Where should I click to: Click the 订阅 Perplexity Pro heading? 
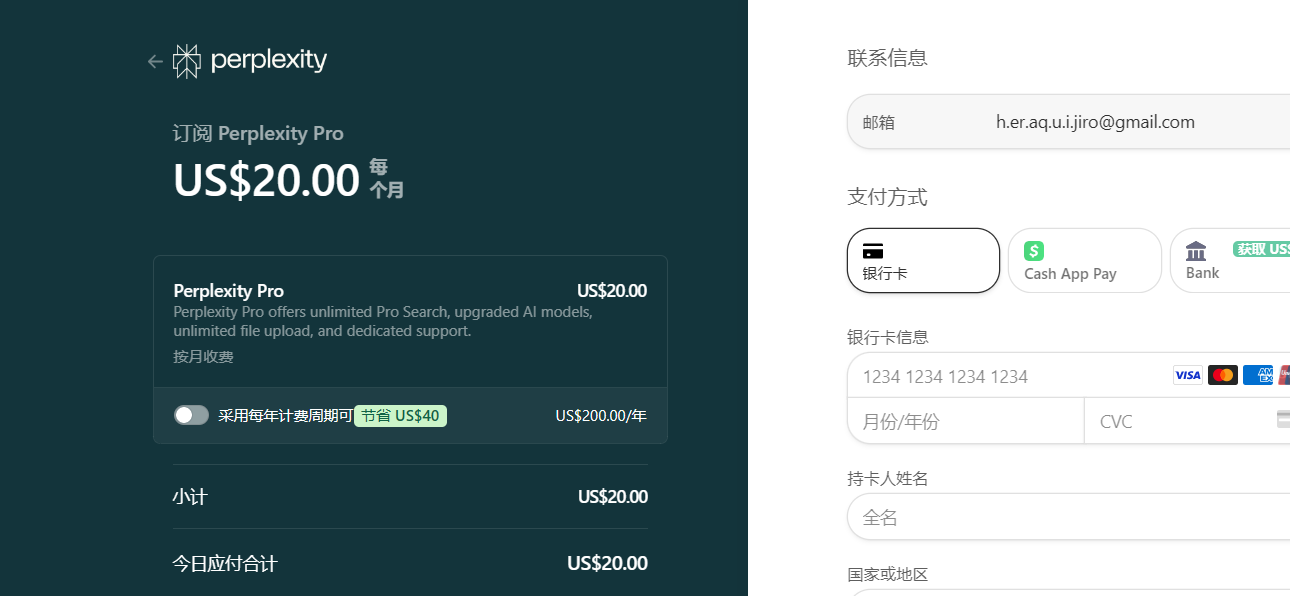pyautogui.click(x=258, y=133)
